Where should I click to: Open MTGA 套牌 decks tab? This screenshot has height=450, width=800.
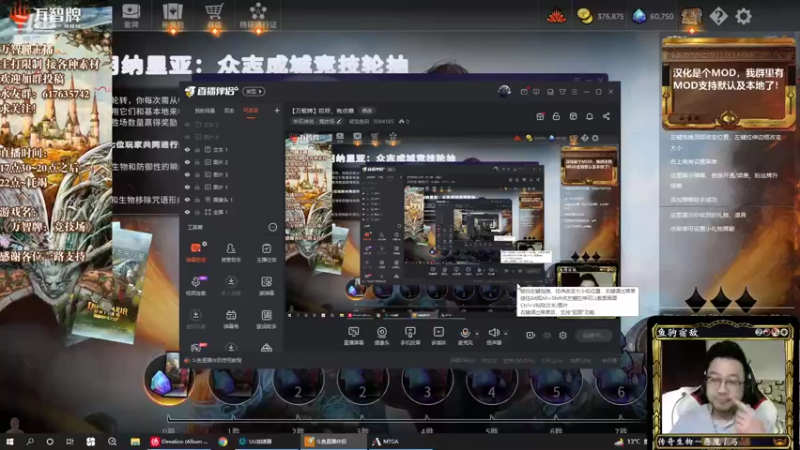(131, 15)
